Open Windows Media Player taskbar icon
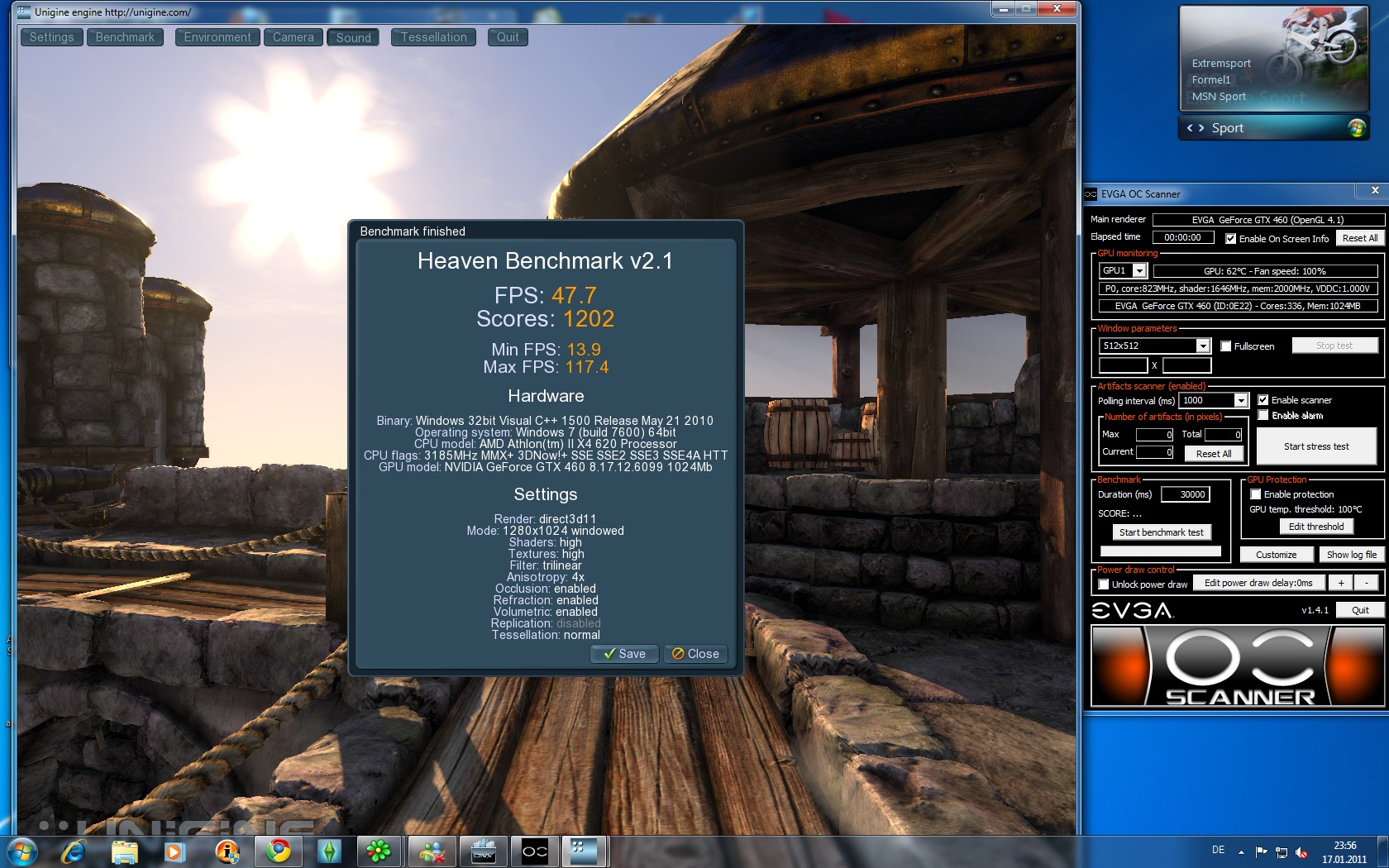The image size is (1389, 868). point(174,851)
